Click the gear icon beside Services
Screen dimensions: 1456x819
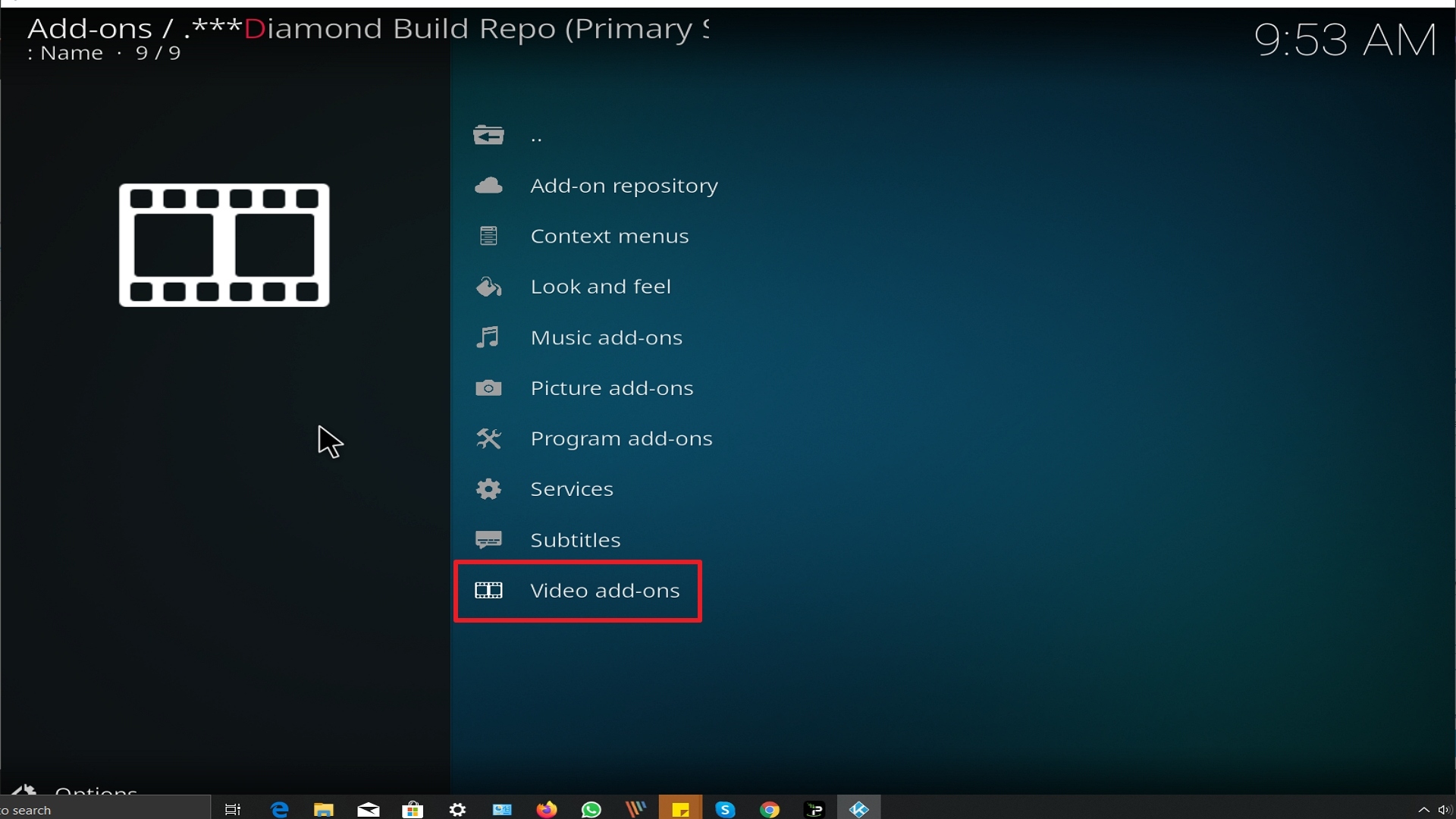coord(488,489)
